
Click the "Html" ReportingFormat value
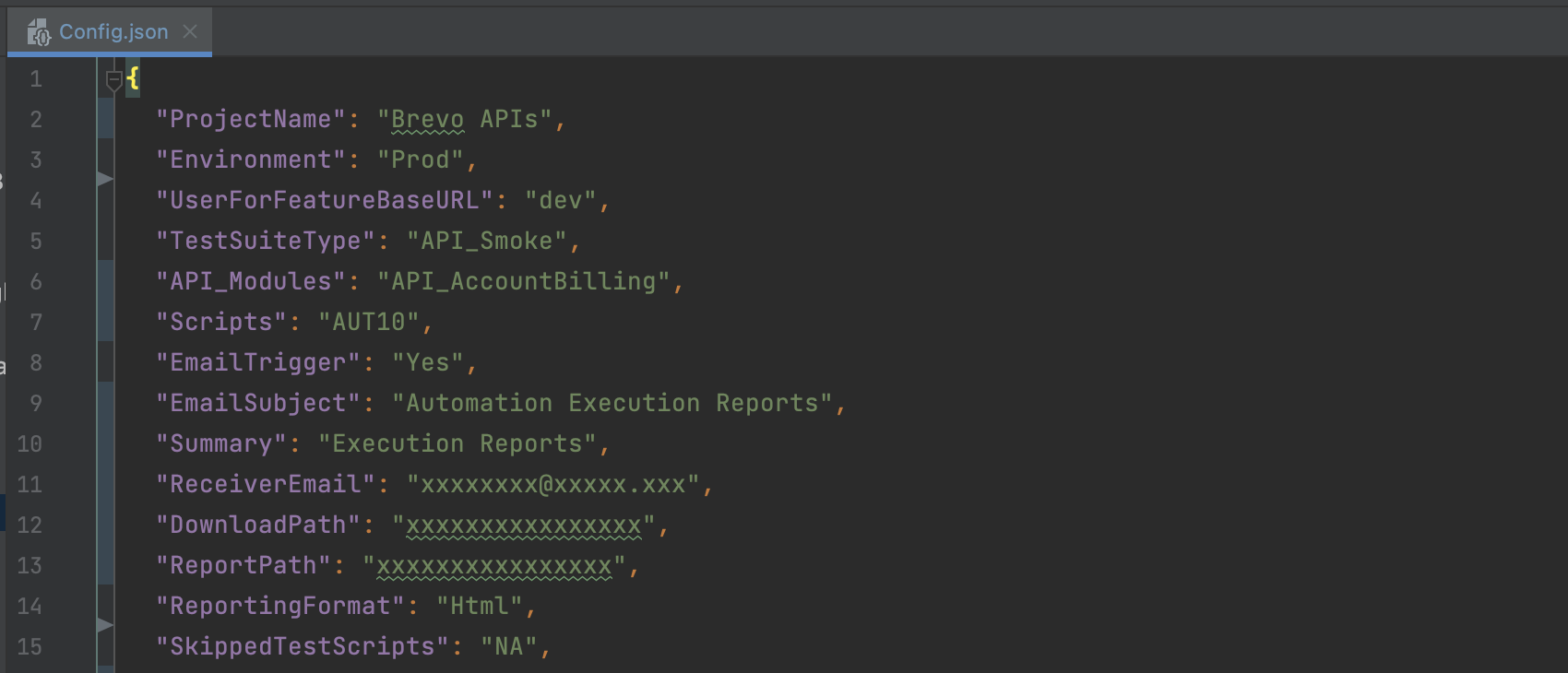(479, 607)
